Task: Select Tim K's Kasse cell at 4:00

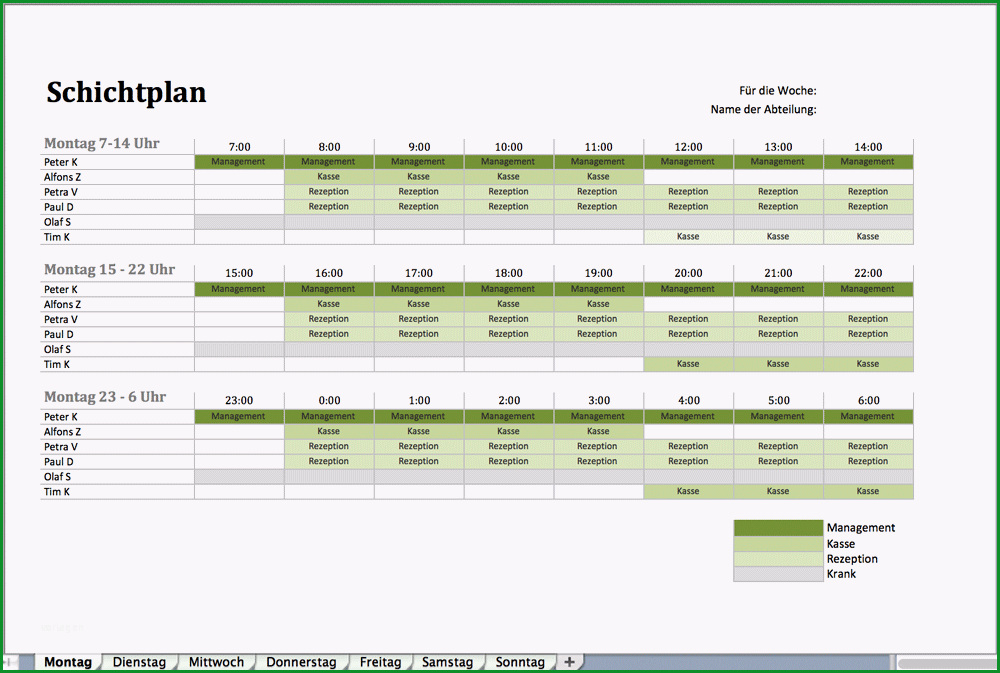Action: 688,491
